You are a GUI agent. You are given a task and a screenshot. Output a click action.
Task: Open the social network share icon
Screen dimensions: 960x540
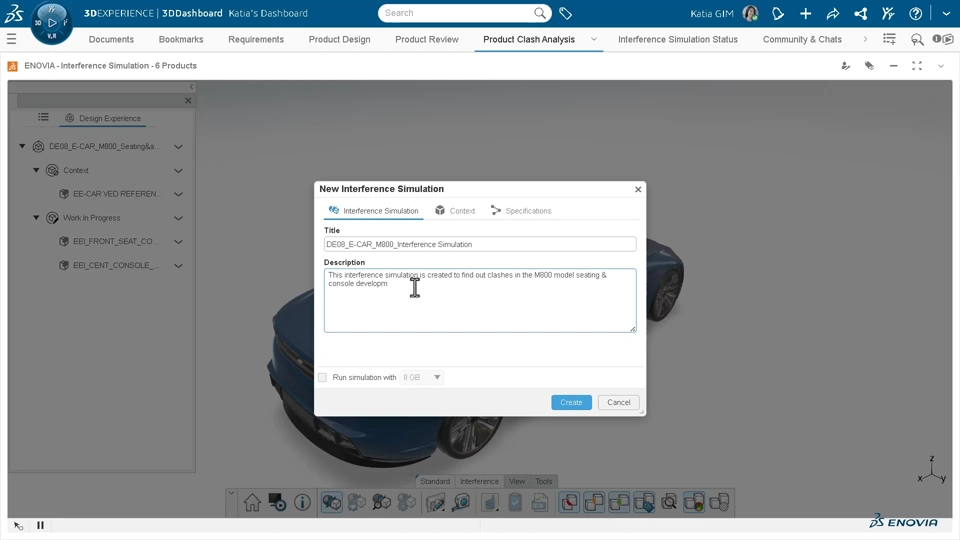click(x=860, y=13)
